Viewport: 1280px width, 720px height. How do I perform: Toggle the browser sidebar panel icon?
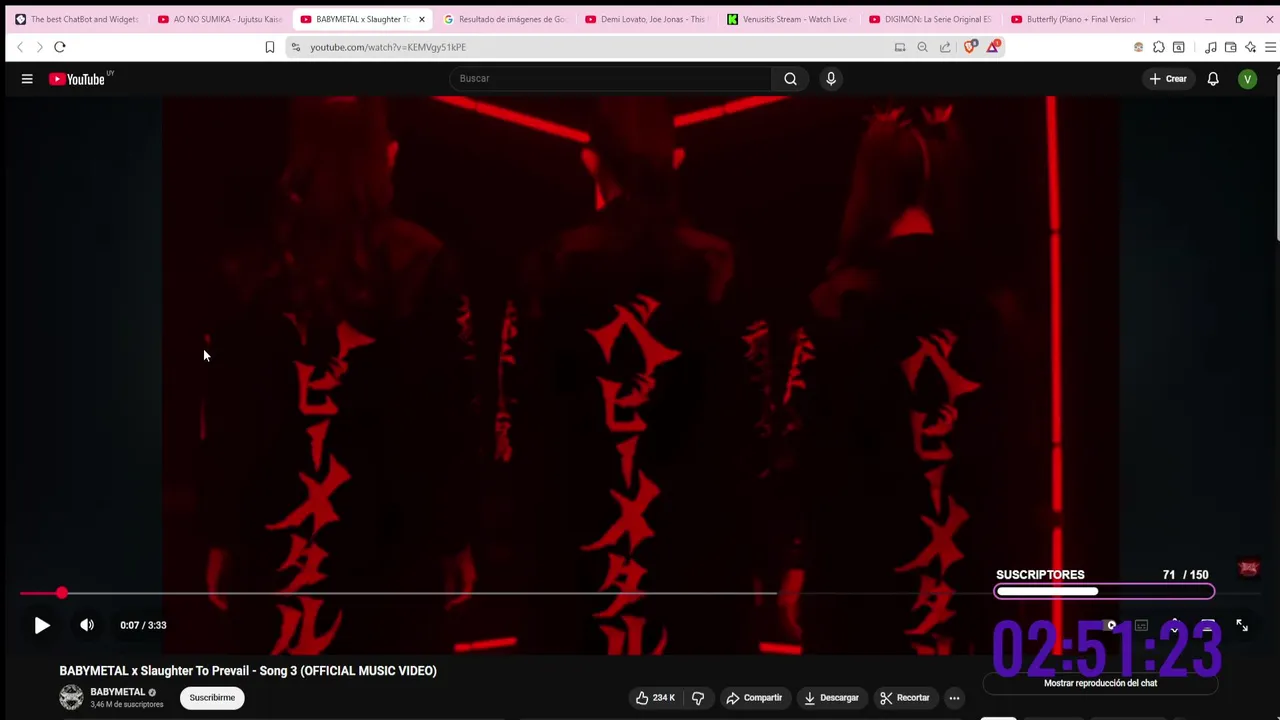click(x=1179, y=47)
